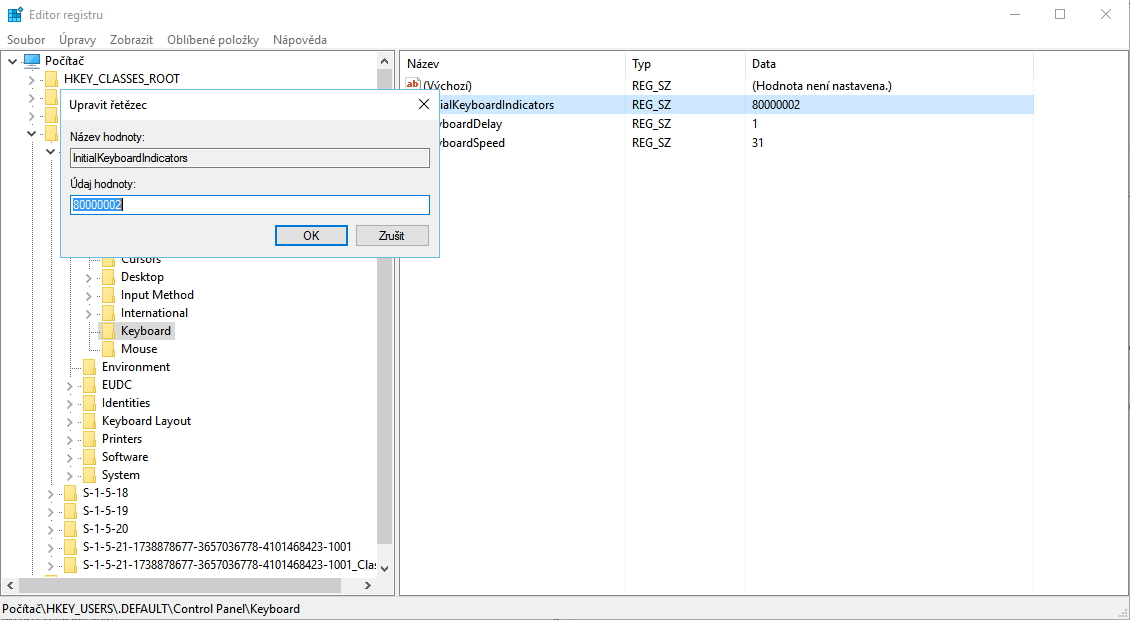Click the Printers folder icon
This screenshot has height=620, width=1130.
[x=89, y=439]
